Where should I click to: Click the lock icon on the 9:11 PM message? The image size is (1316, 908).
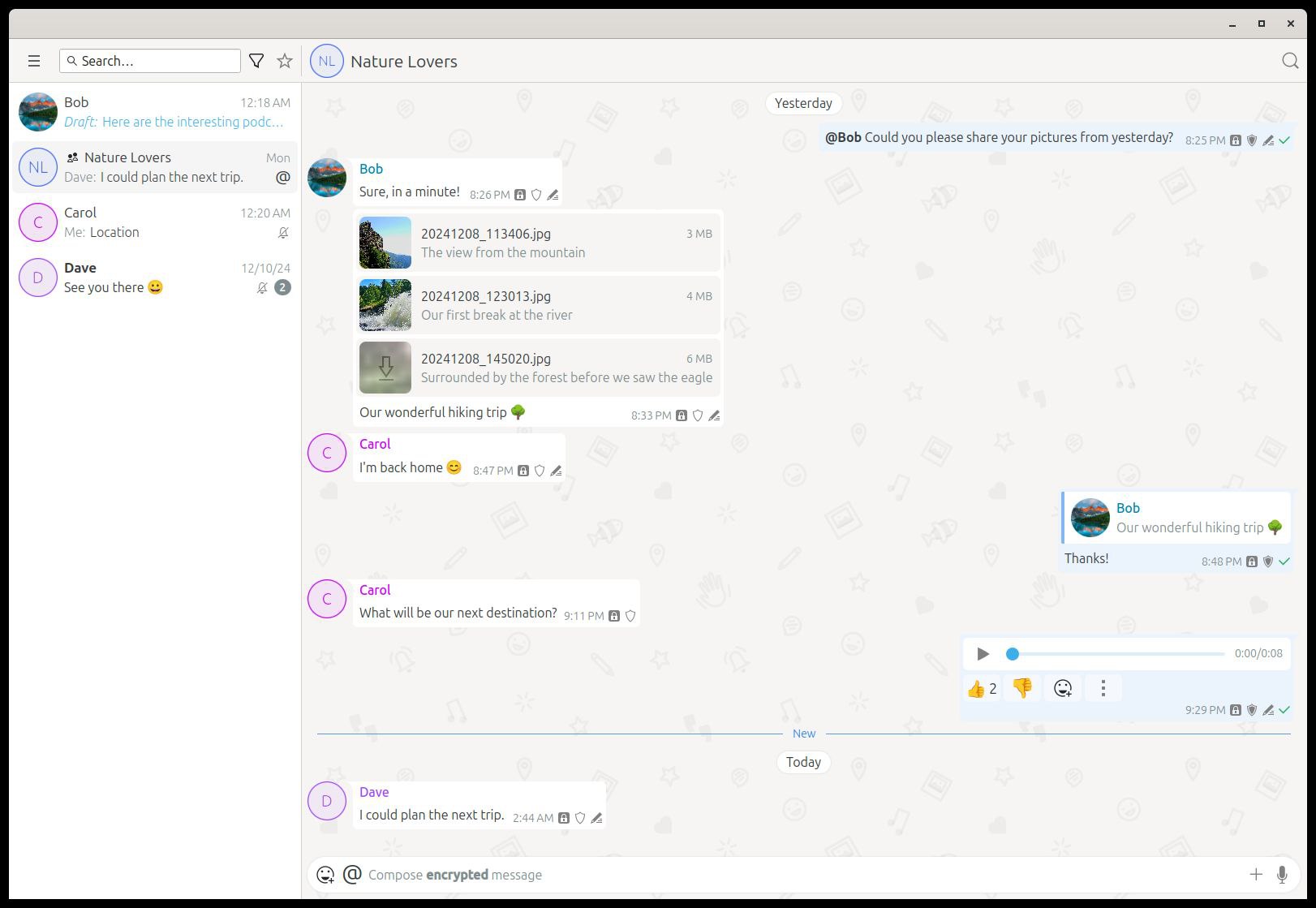coord(614,616)
